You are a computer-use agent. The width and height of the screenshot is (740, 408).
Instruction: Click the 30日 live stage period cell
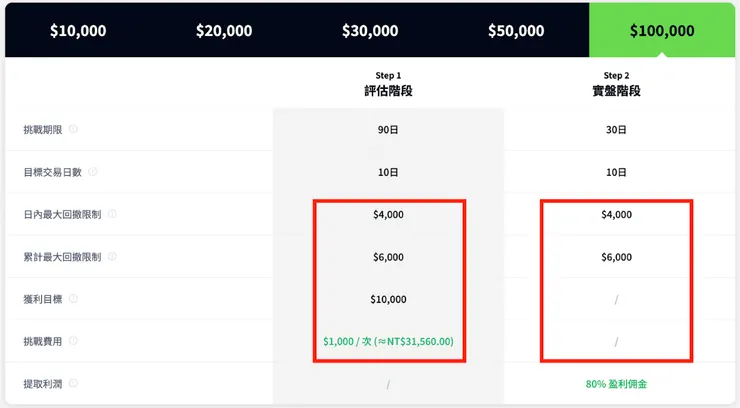point(616,129)
